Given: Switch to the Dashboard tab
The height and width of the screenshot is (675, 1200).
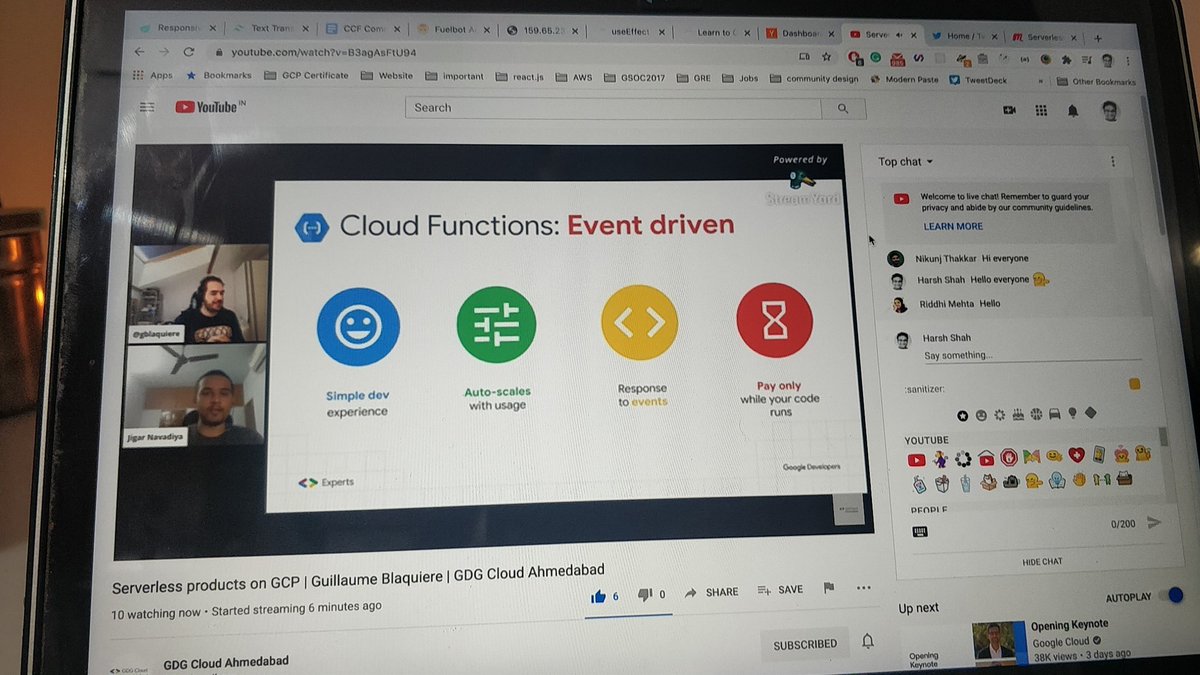Looking at the screenshot, I should click(x=797, y=32).
